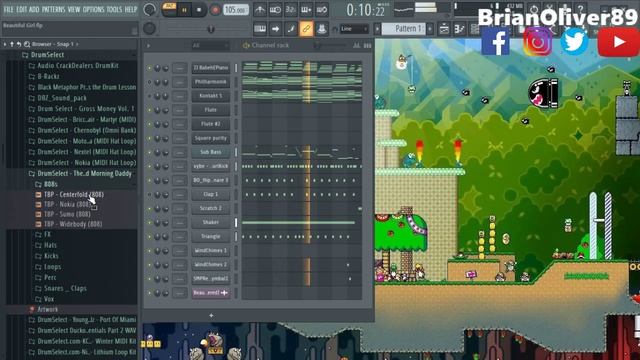
Task: Open the FILE menu
Action: point(8,9)
